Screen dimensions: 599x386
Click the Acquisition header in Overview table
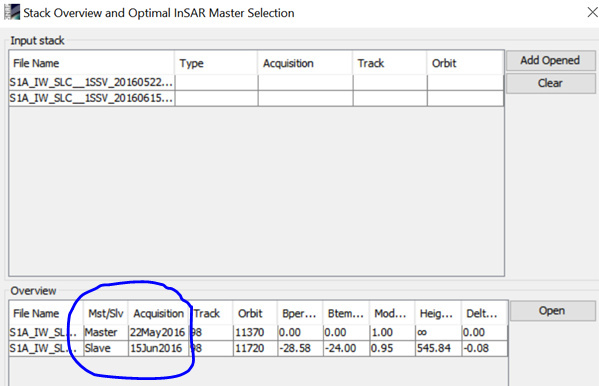click(x=158, y=313)
